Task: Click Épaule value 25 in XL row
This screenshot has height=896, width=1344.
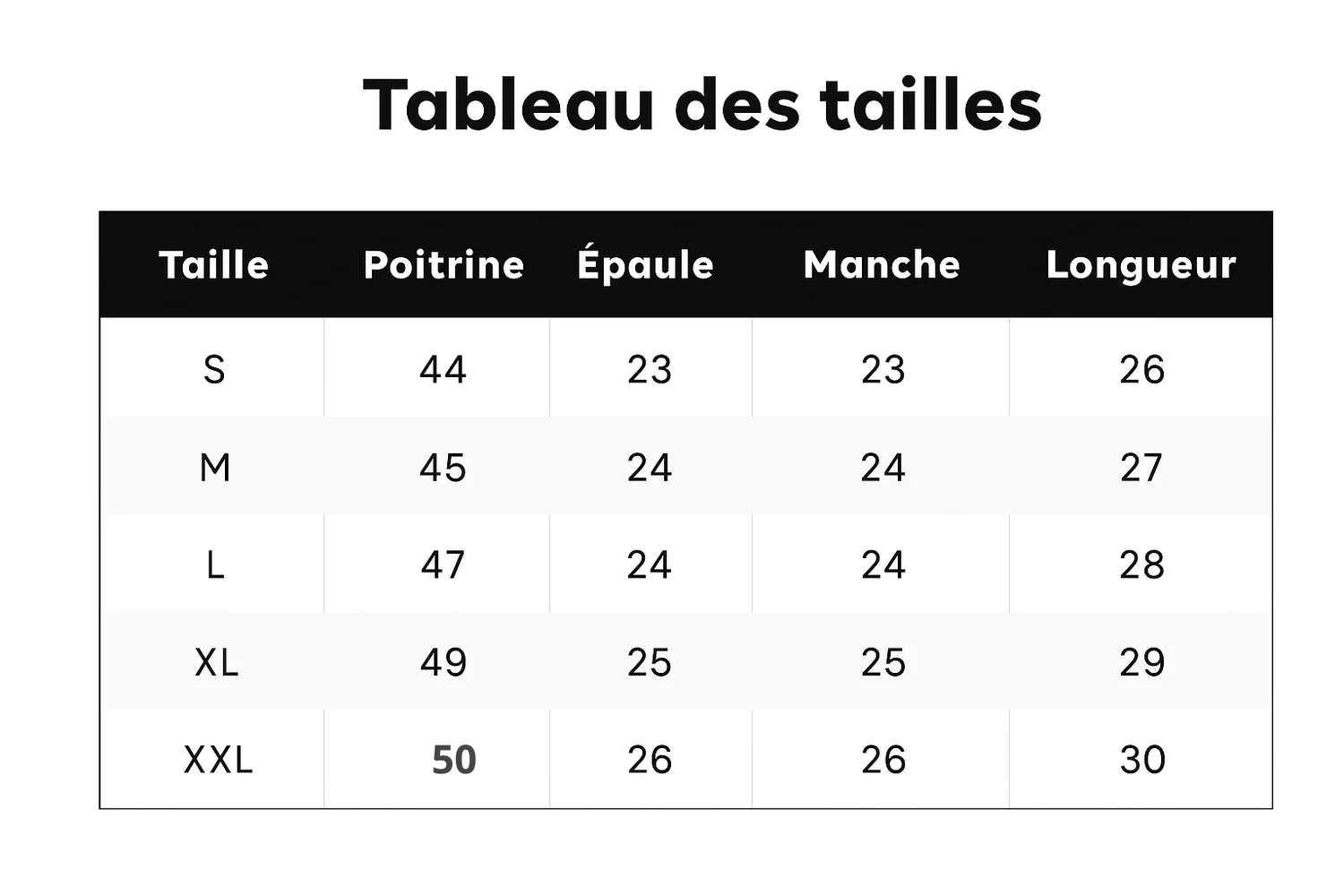Action: (649, 663)
